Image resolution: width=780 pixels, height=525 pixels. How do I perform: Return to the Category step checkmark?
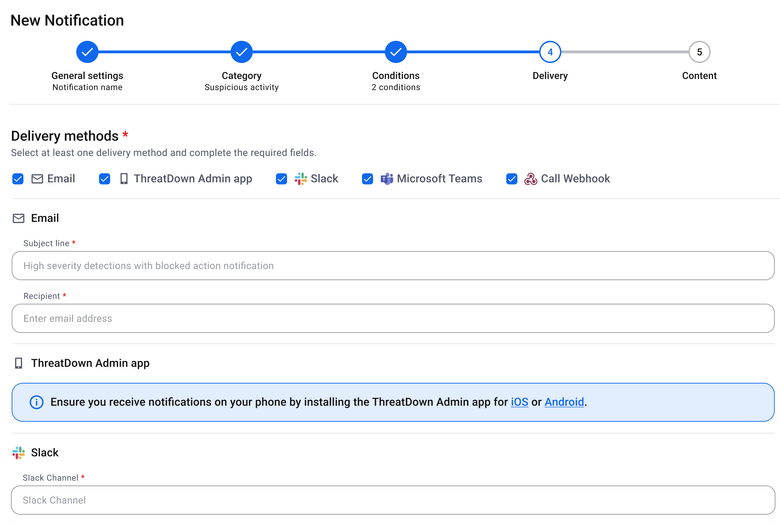coord(241,52)
